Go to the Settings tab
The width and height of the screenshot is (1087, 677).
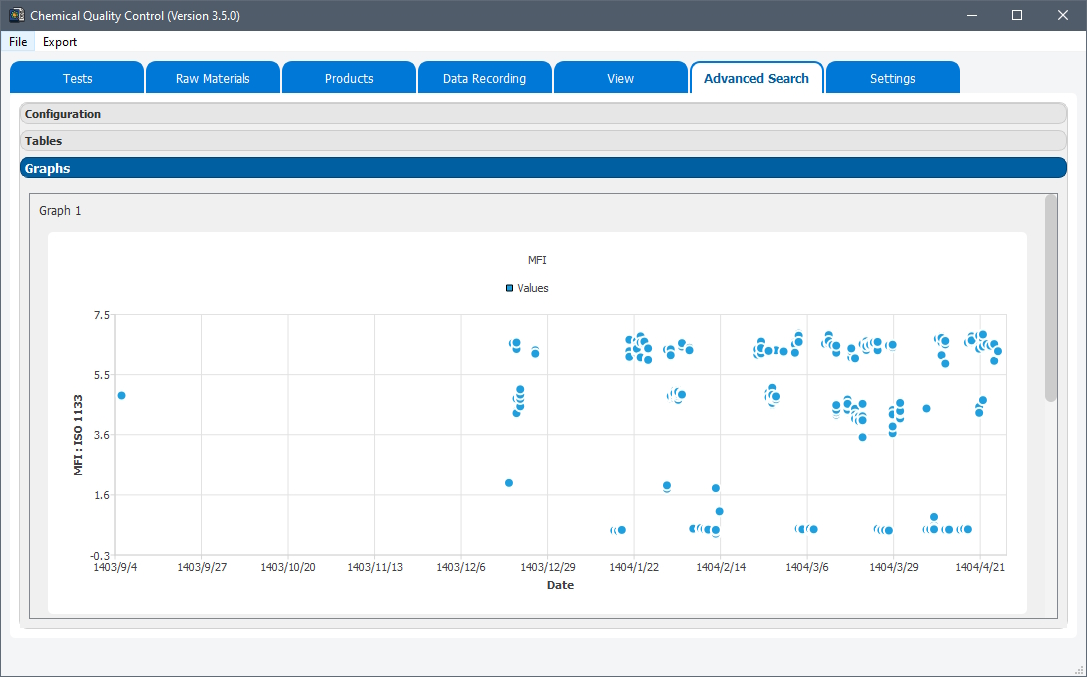tap(892, 77)
